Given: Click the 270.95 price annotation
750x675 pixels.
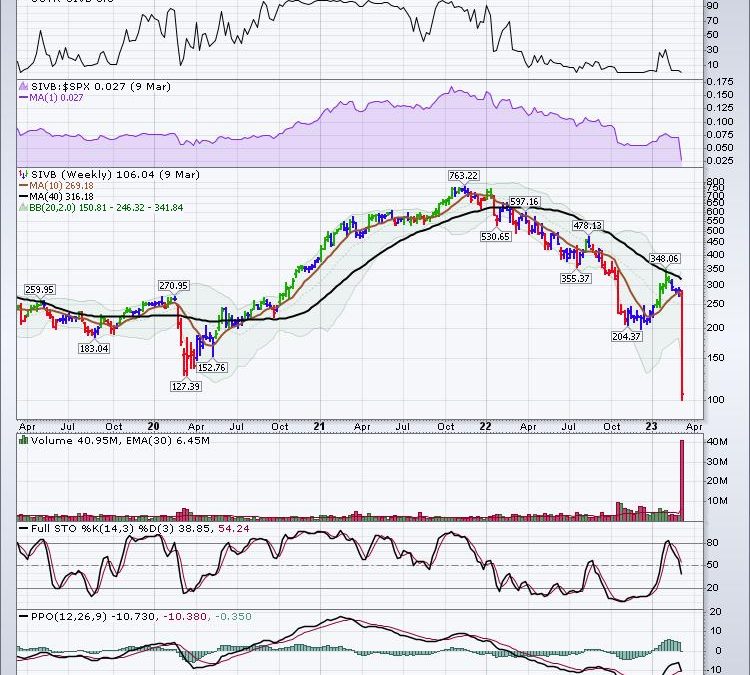Looking at the screenshot, I should click(x=174, y=286).
